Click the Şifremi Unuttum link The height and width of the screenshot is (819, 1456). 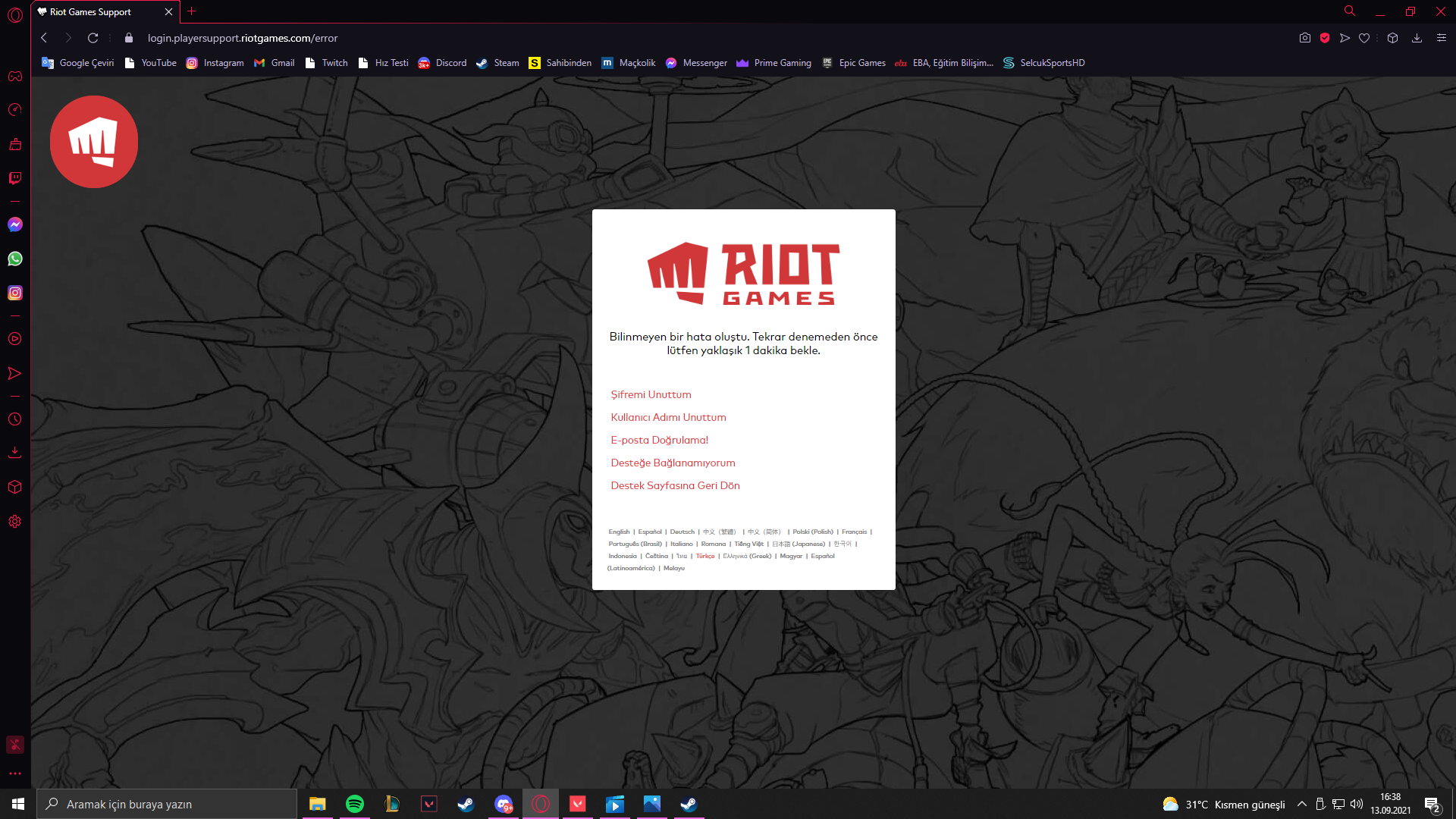pos(651,394)
